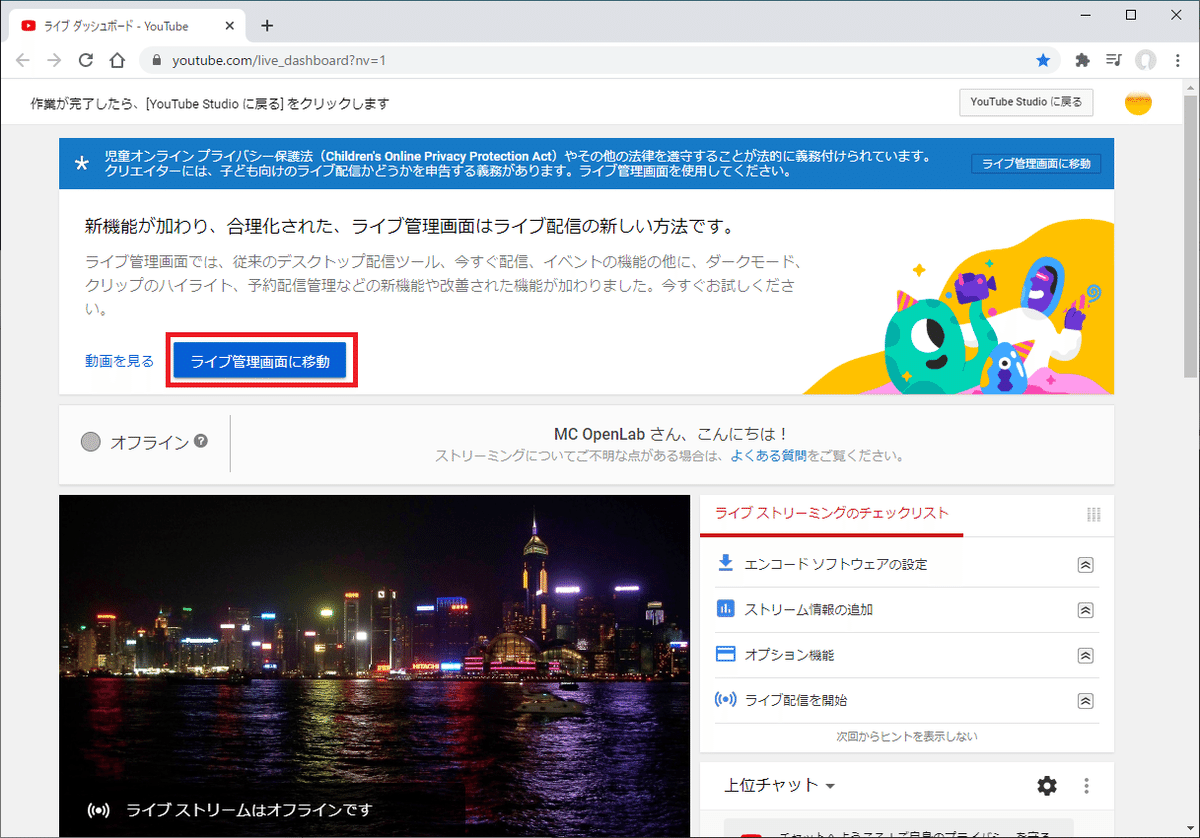Click 次回からヒントを表示しない link
Viewport: 1200px width, 838px height.
pyautogui.click(x=907, y=736)
